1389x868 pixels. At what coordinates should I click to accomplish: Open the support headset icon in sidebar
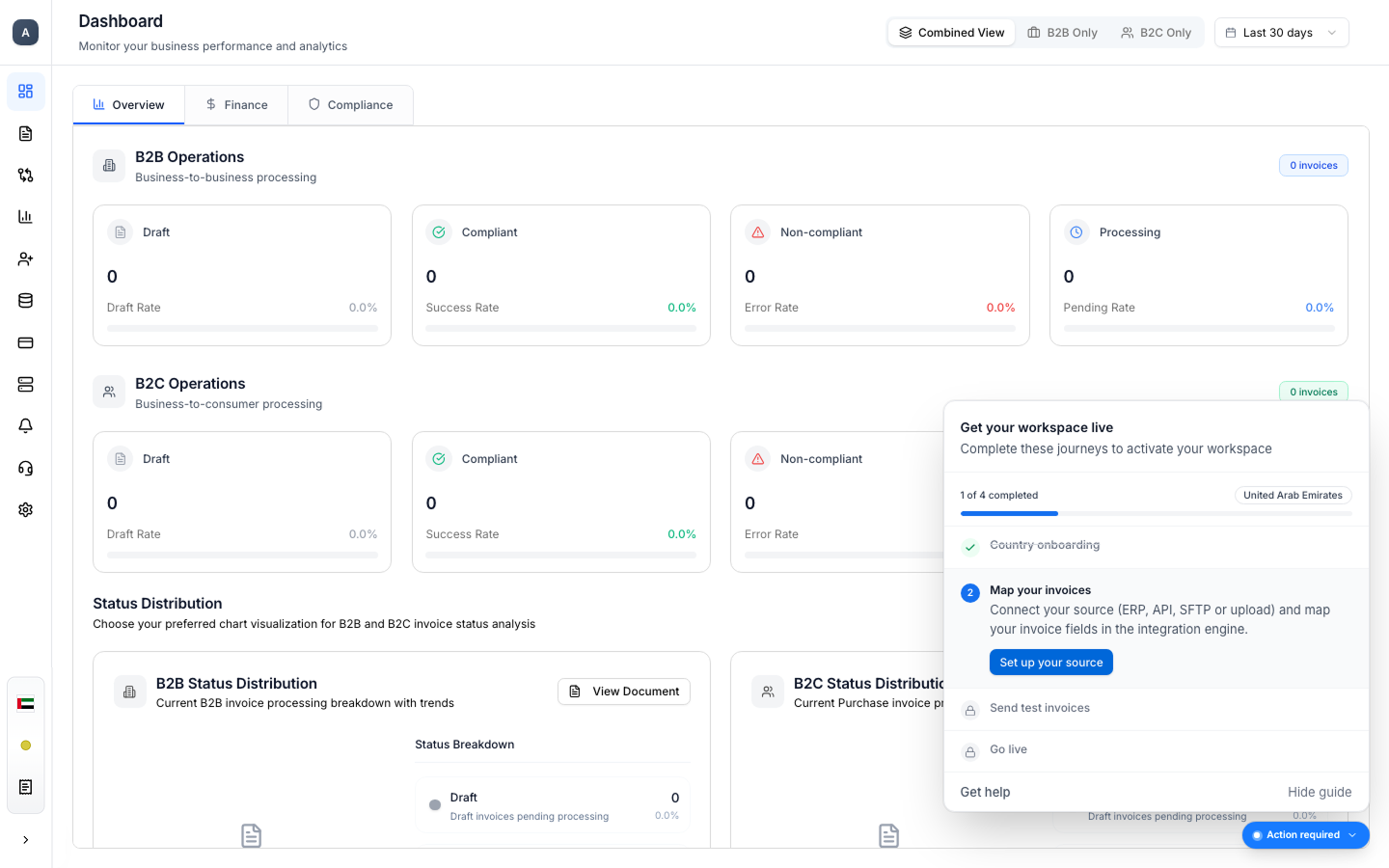(26, 468)
